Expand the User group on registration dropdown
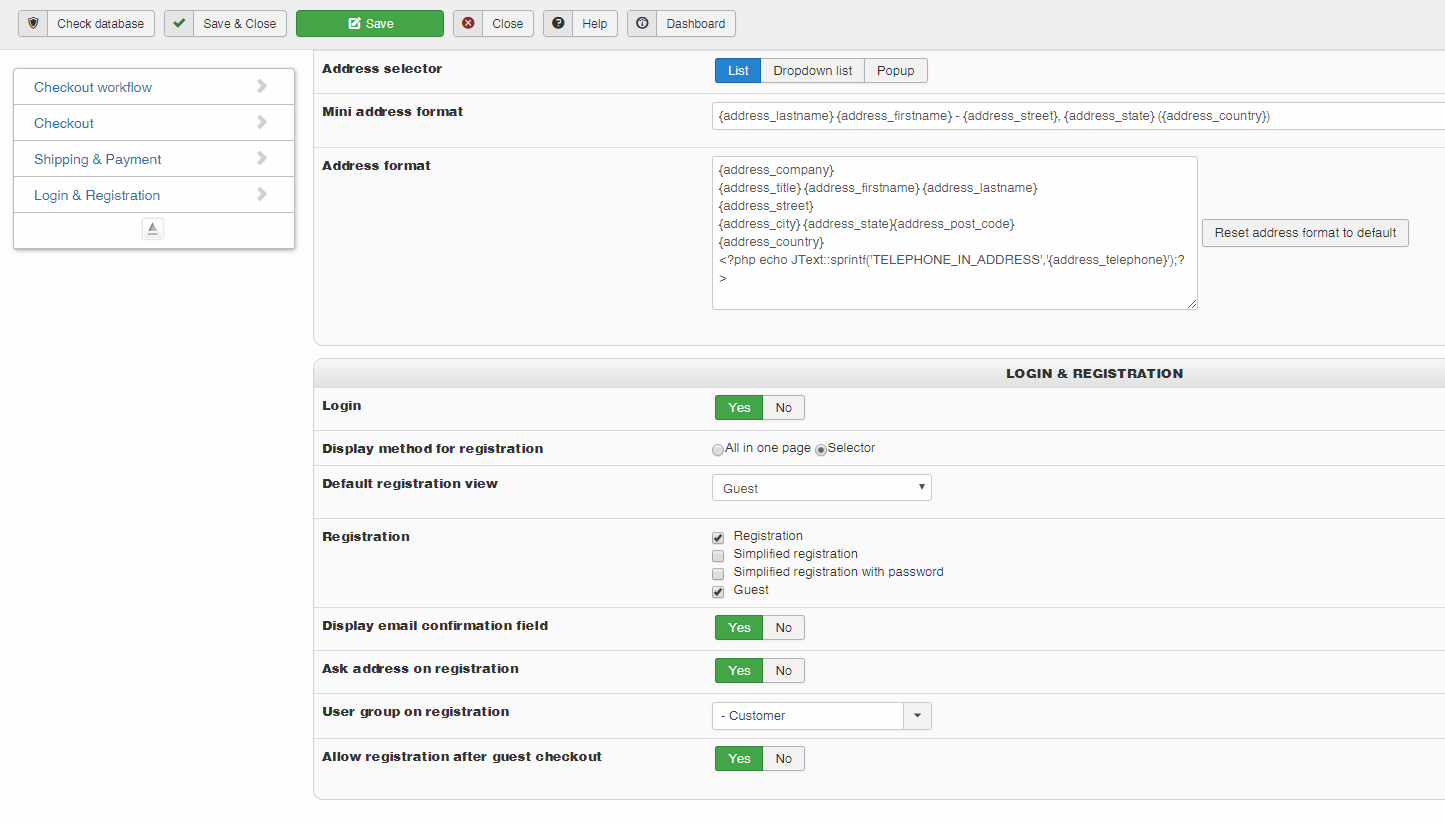The height and width of the screenshot is (825, 1445). point(917,716)
